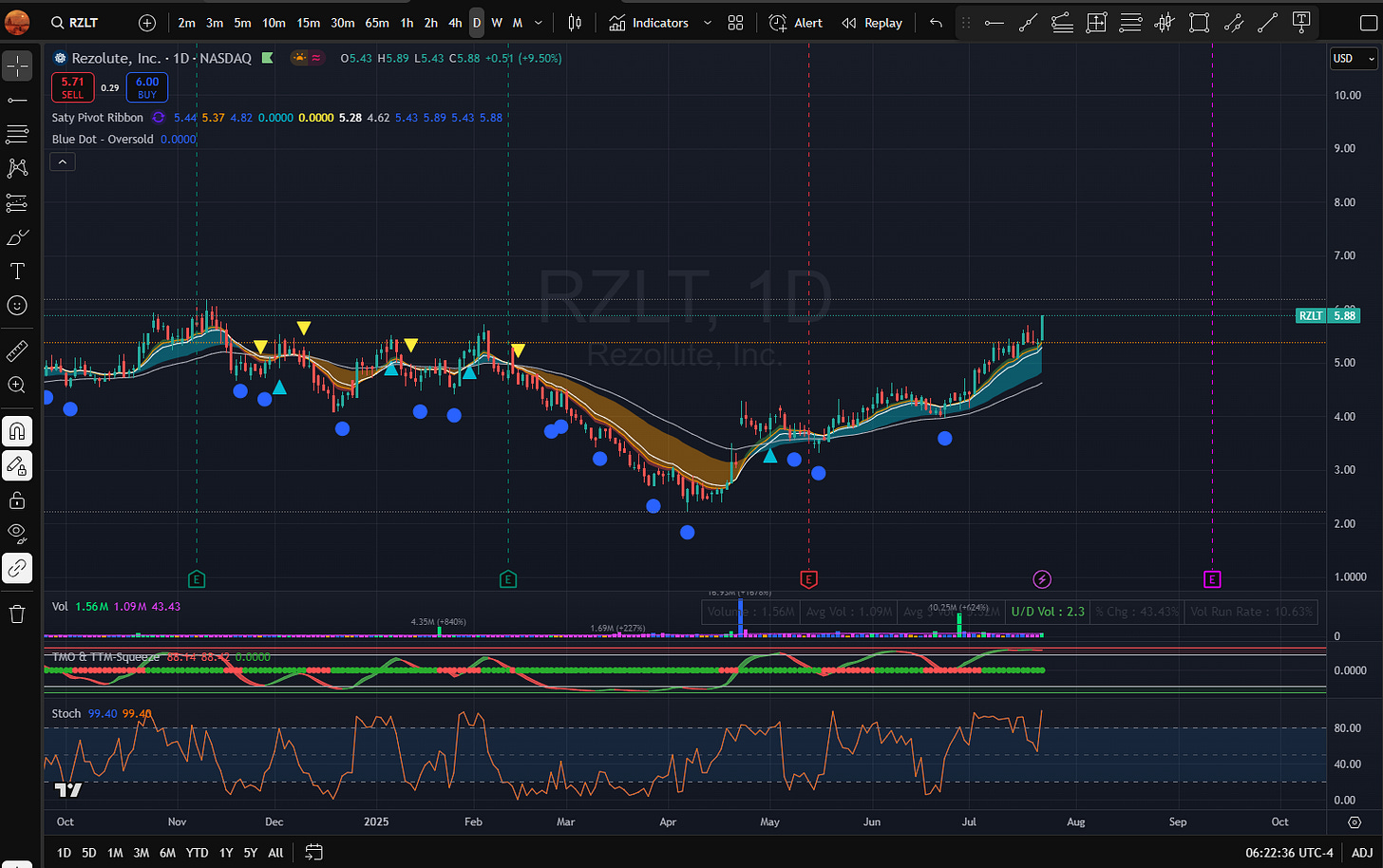Open the USD currency dropdown
Image resolution: width=1383 pixels, height=868 pixels.
pyautogui.click(x=1354, y=58)
